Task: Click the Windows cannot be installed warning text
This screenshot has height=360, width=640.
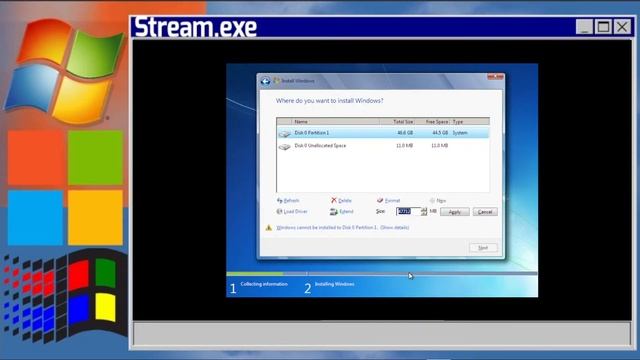Action: point(327,227)
